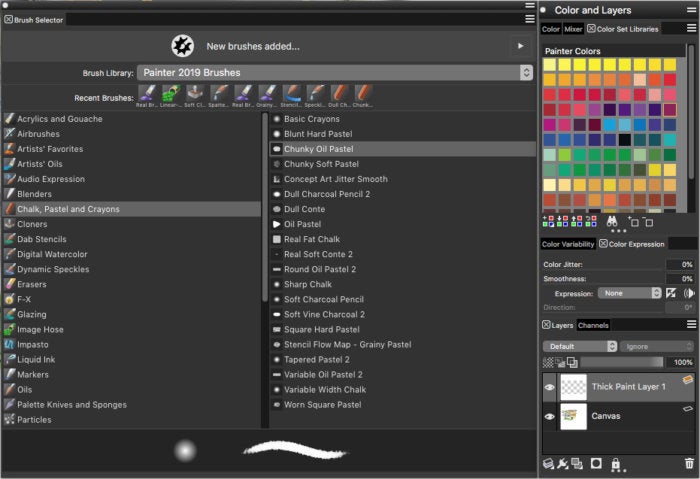Click the brush category list scrollbar
The image size is (700, 479).
[x=265, y=207]
